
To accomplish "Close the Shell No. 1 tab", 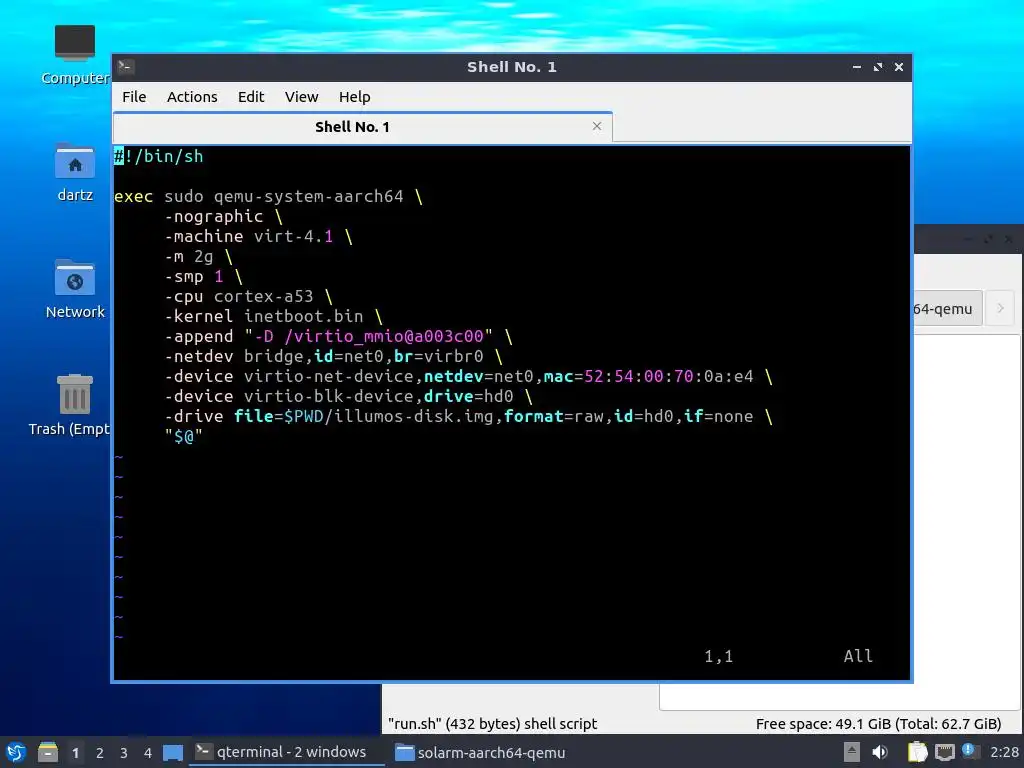I will coord(596,126).
